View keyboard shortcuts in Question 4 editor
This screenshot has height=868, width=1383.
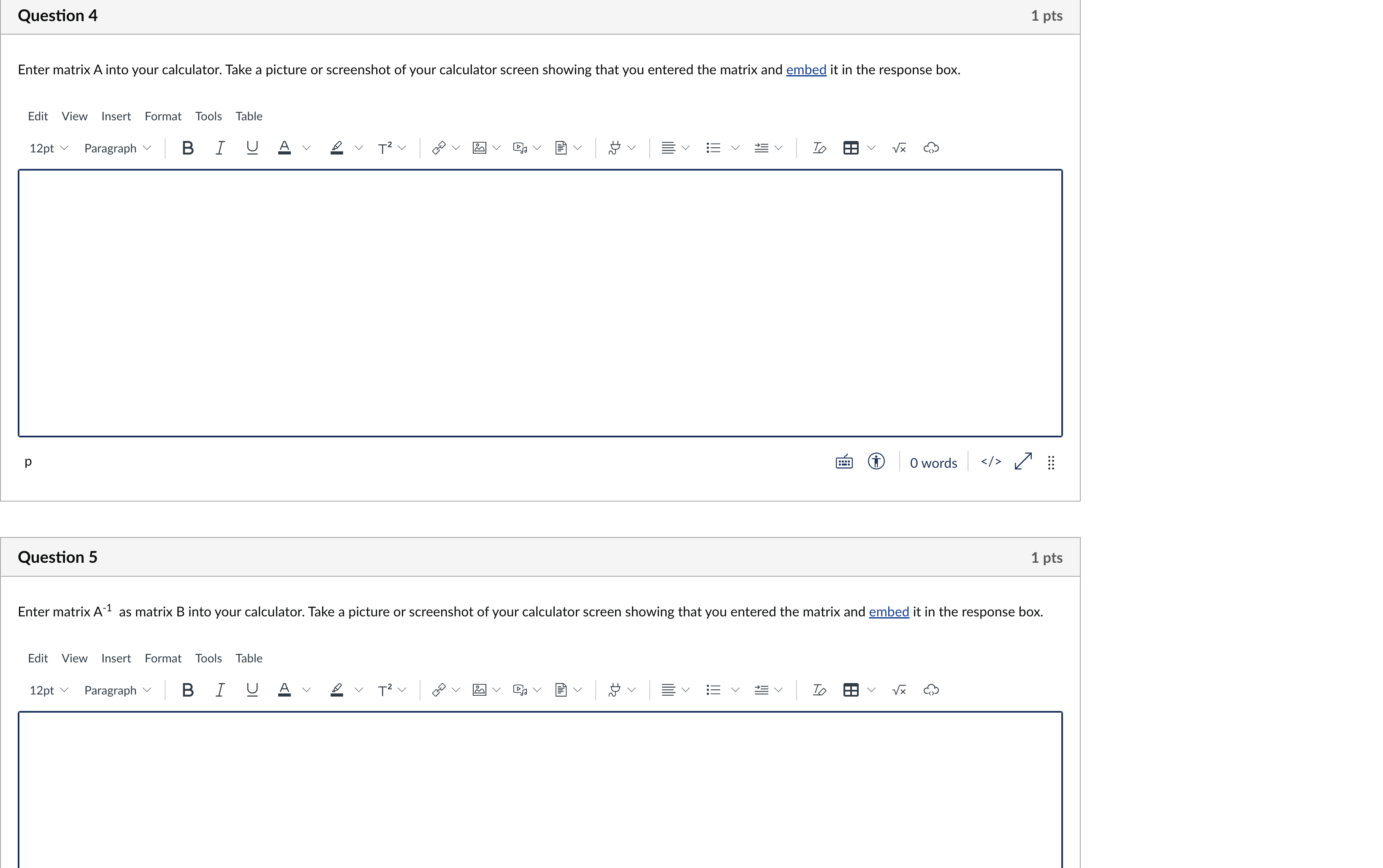pos(844,461)
